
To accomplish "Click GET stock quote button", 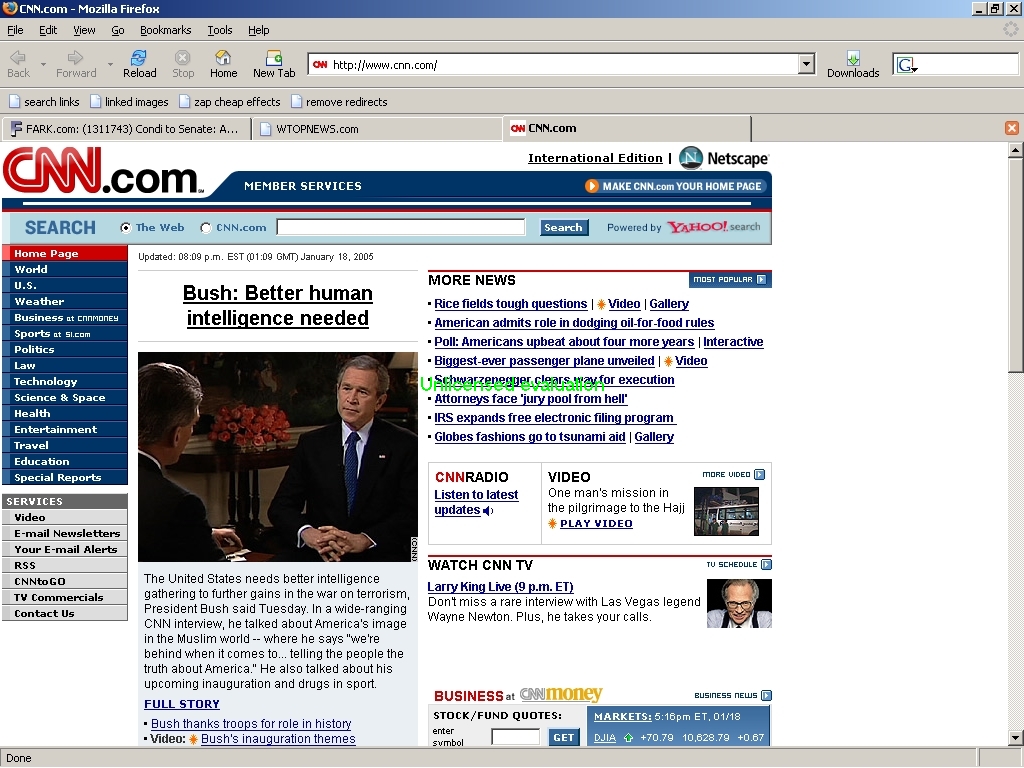I will click(564, 737).
